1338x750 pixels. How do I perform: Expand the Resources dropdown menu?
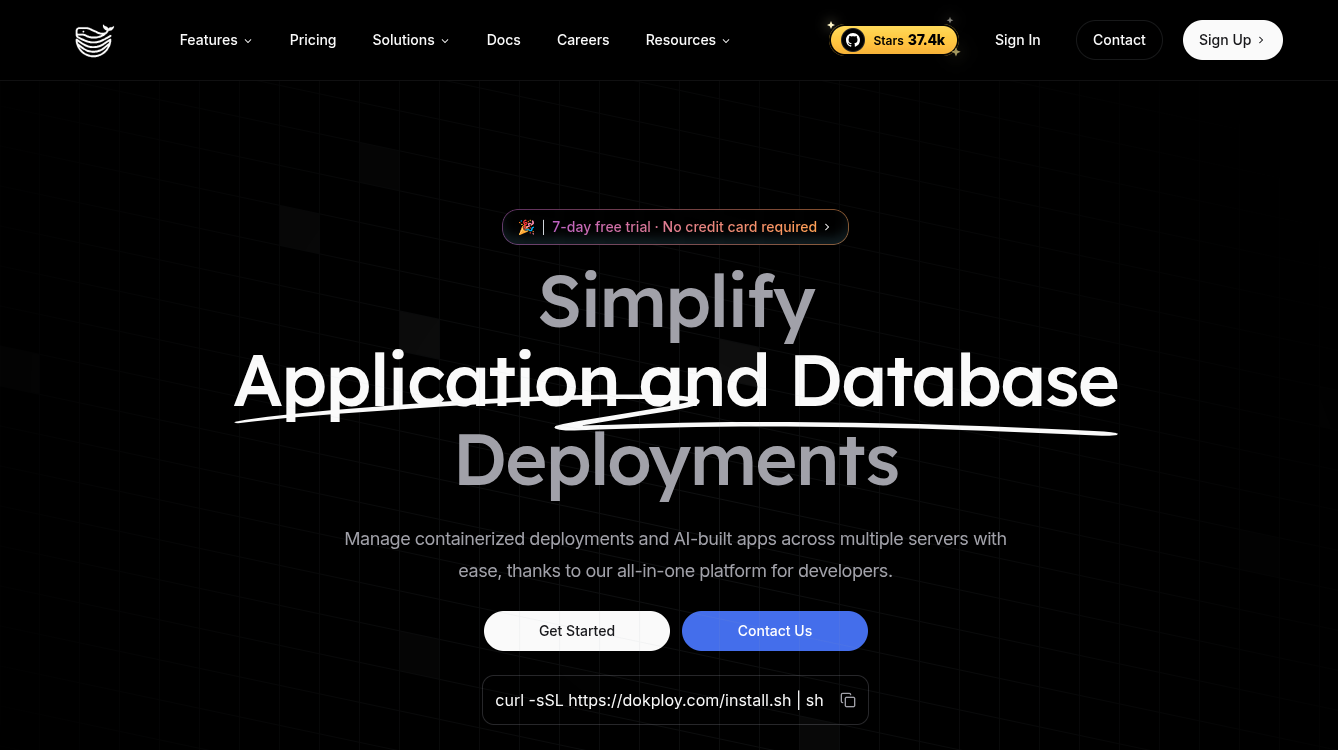pyautogui.click(x=687, y=40)
